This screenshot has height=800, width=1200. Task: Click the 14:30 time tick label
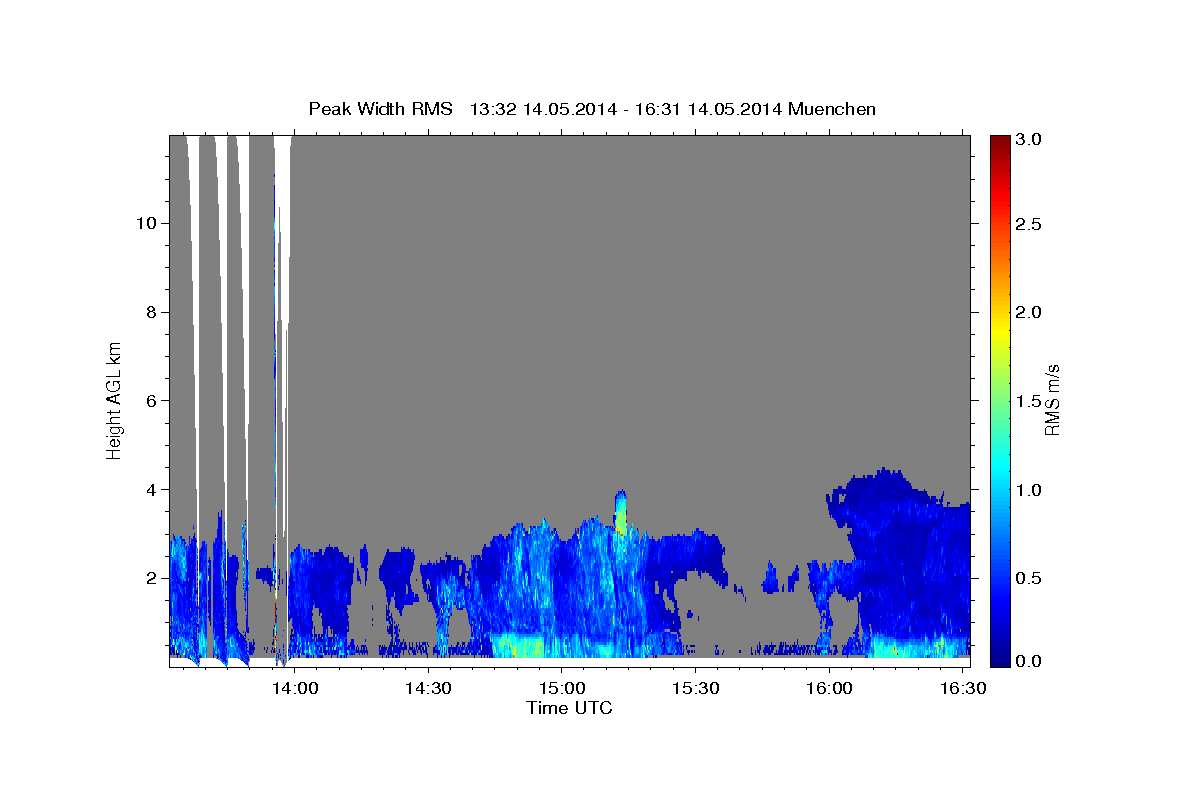click(429, 689)
